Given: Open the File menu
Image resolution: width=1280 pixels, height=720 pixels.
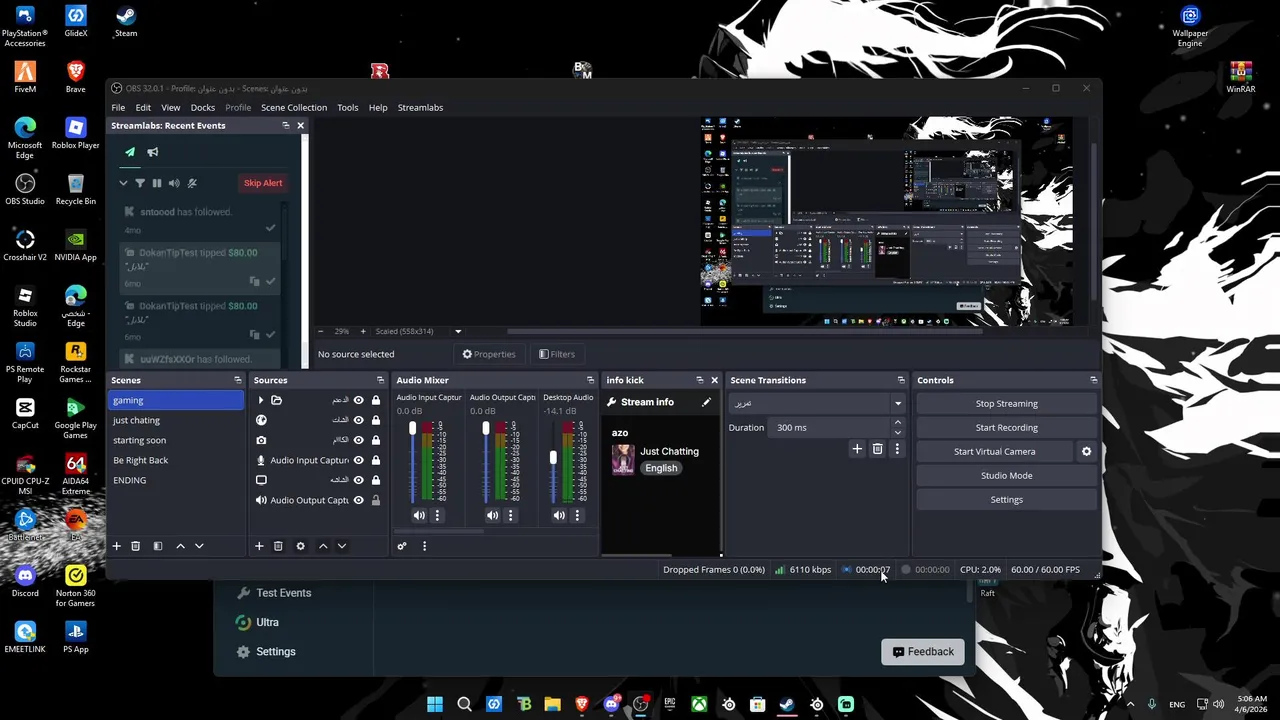Looking at the screenshot, I should (118, 107).
